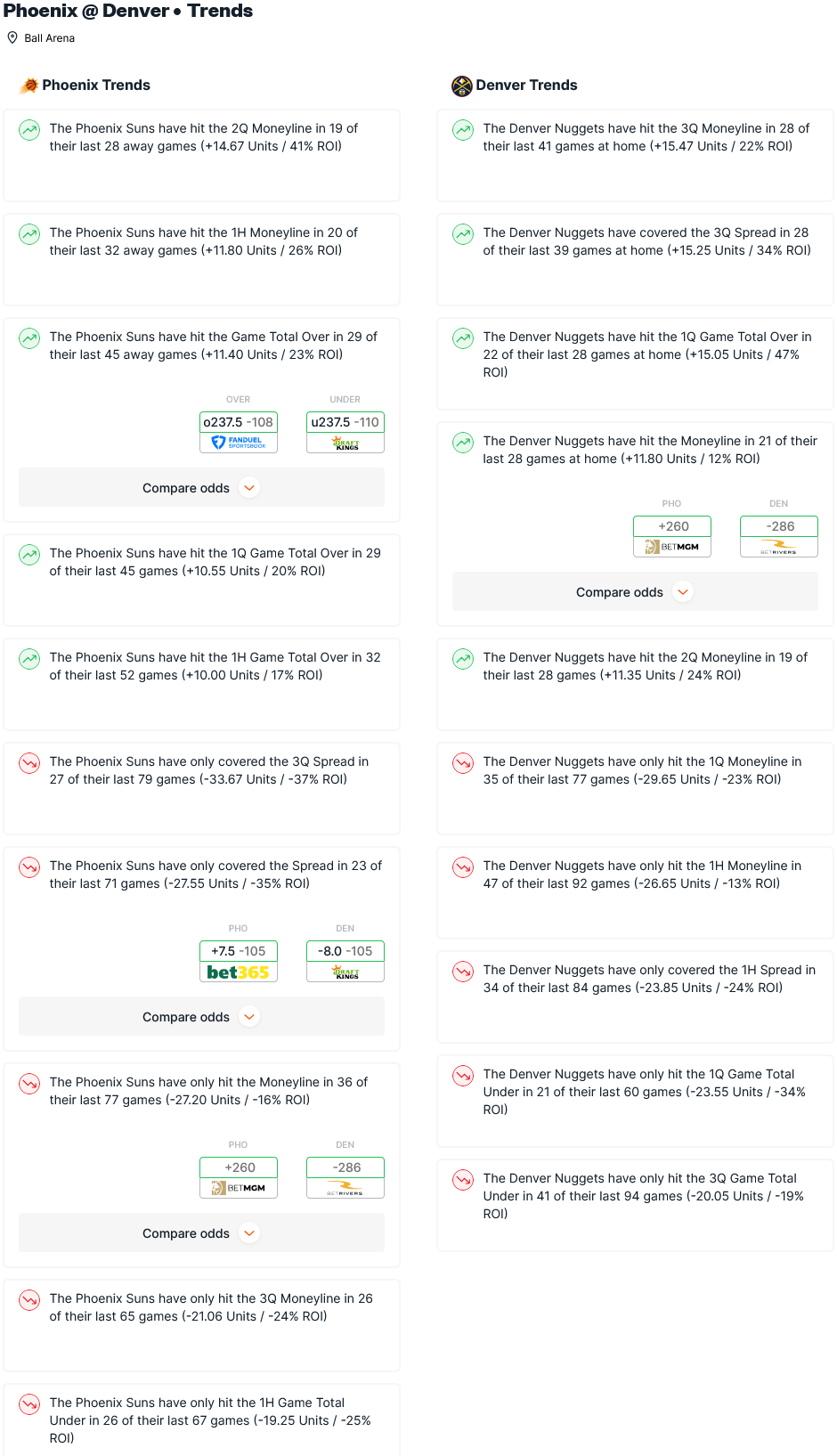The height and width of the screenshot is (1456, 837).
Task: Select -286 Denver moneyline in Denver Trends
Action: click(x=779, y=526)
